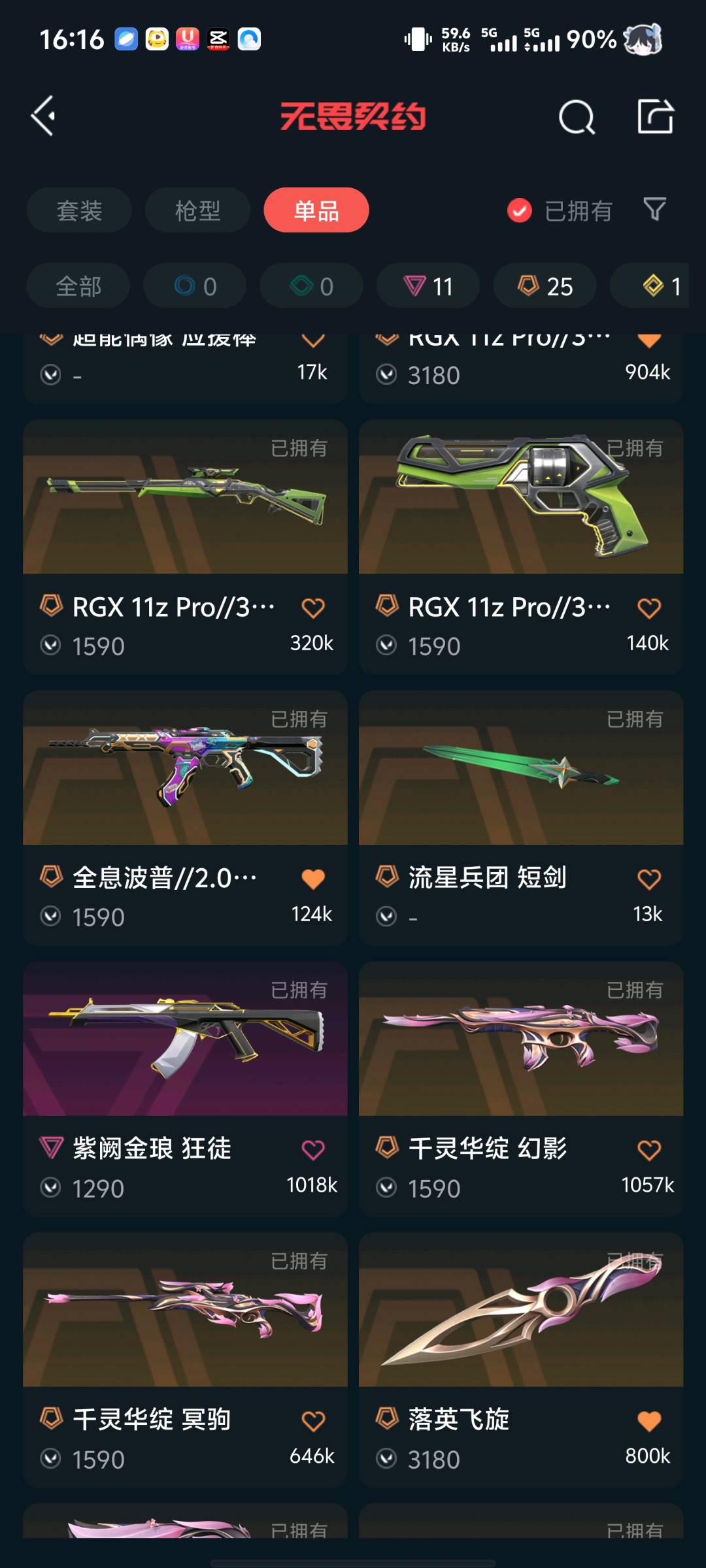Open the green RGX revolver thumbnail
This screenshot has width=706, height=1568.
click(521, 497)
